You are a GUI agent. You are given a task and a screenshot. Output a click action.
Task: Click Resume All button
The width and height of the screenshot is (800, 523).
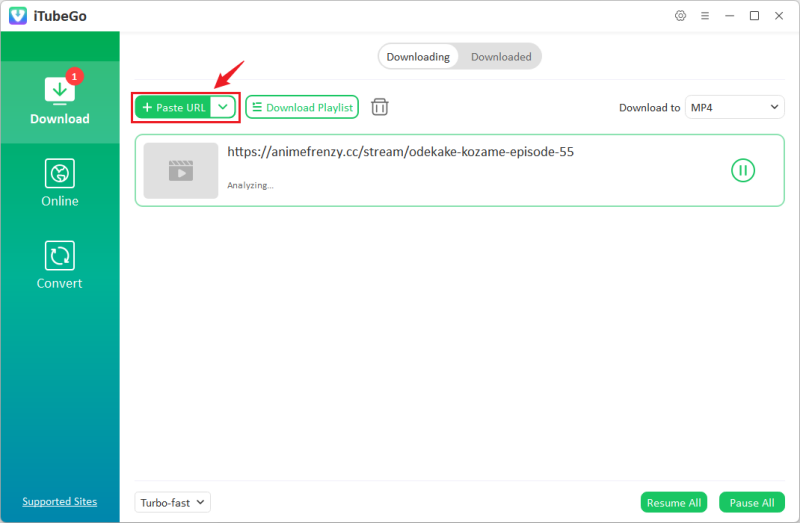tap(673, 503)
